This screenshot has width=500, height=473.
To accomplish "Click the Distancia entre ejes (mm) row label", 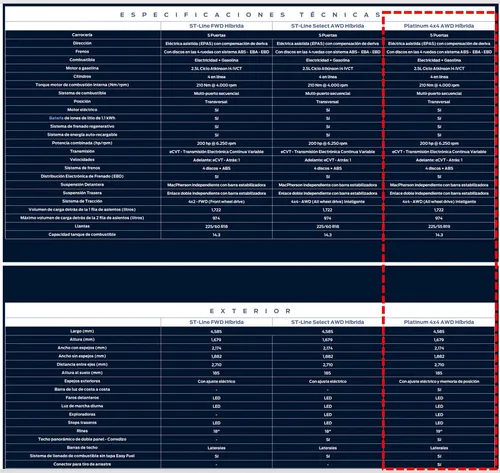I will point(82,365).
